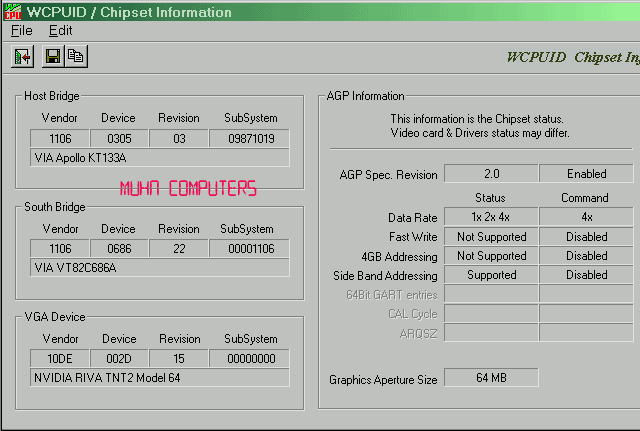Open the File menu

(22, 31)
